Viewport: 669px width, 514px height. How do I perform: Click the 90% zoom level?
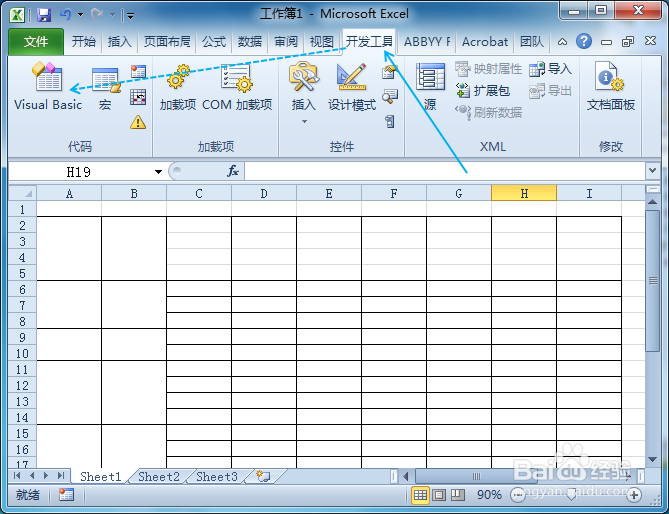[489, 495]
